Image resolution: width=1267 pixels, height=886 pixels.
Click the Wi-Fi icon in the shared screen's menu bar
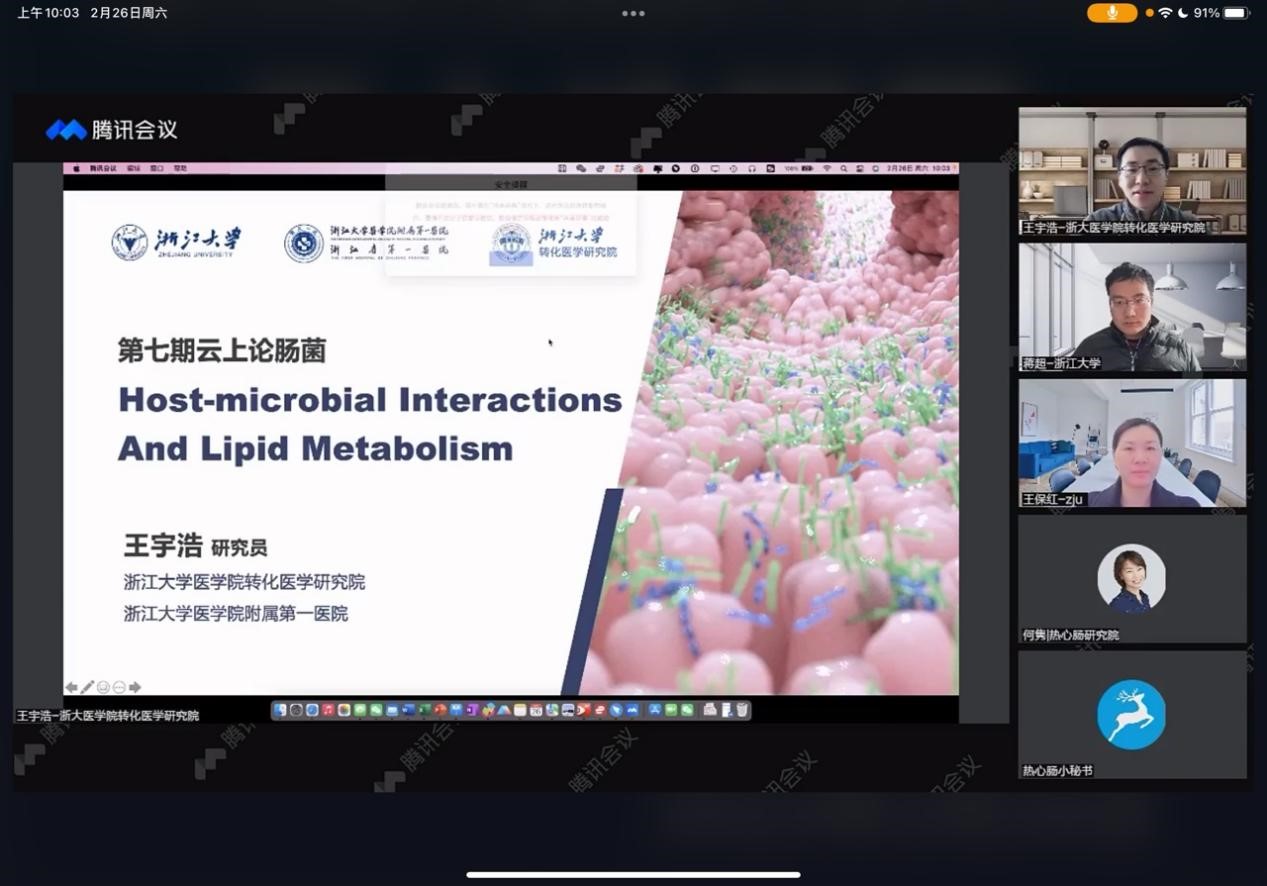click(x=829, y=168)
